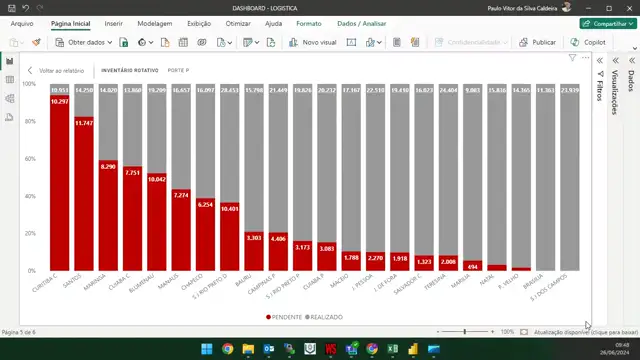Screen dimensions: 640x360
Task: Select Table view icon in left sidebar
Action: (x=9, y=80)
